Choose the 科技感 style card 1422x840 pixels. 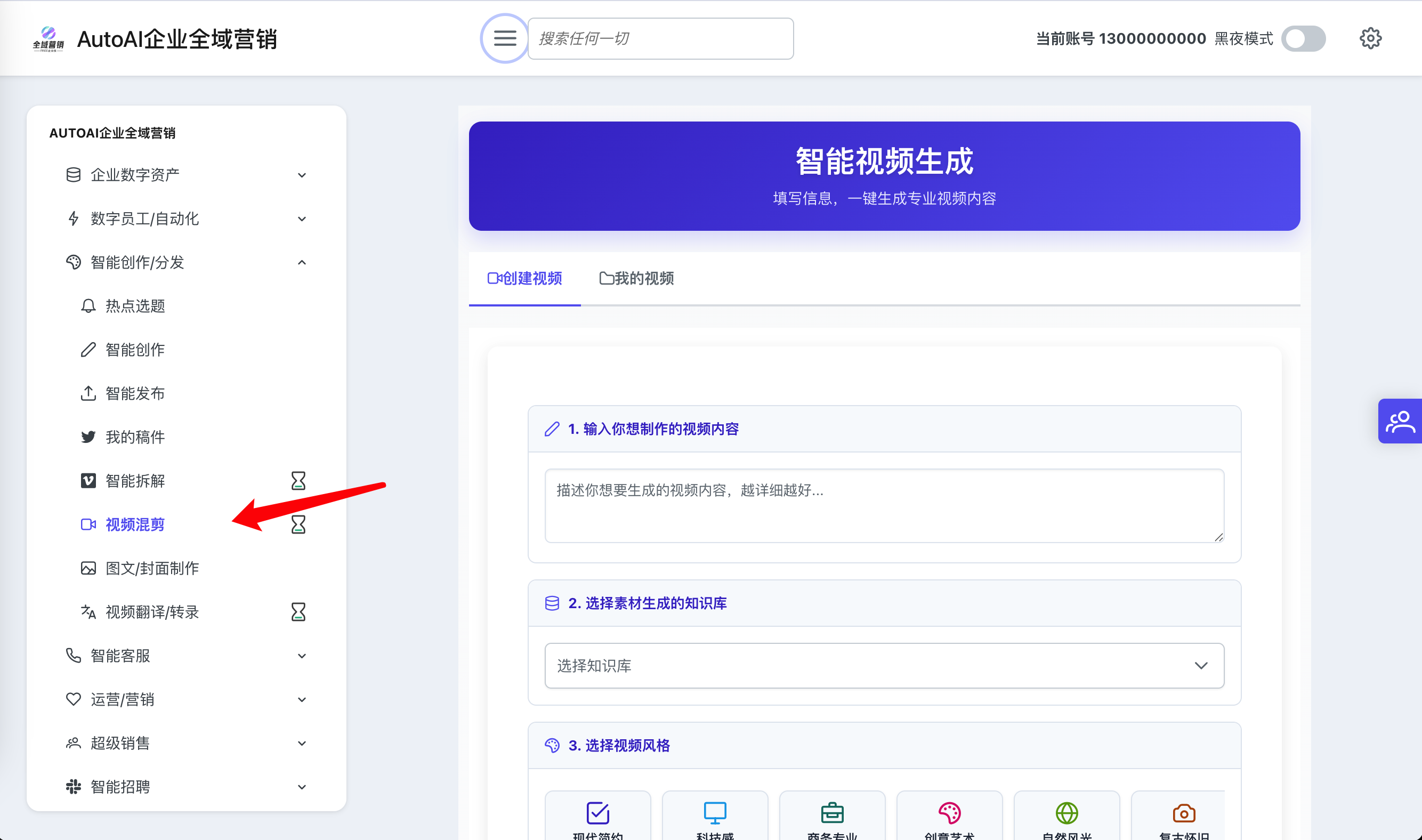click(x=715, y=815)
